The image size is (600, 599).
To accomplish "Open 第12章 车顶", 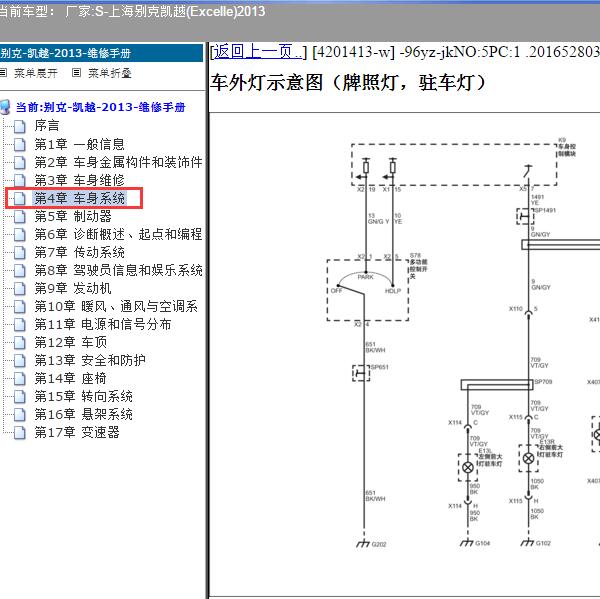I will tap(71, 342).
